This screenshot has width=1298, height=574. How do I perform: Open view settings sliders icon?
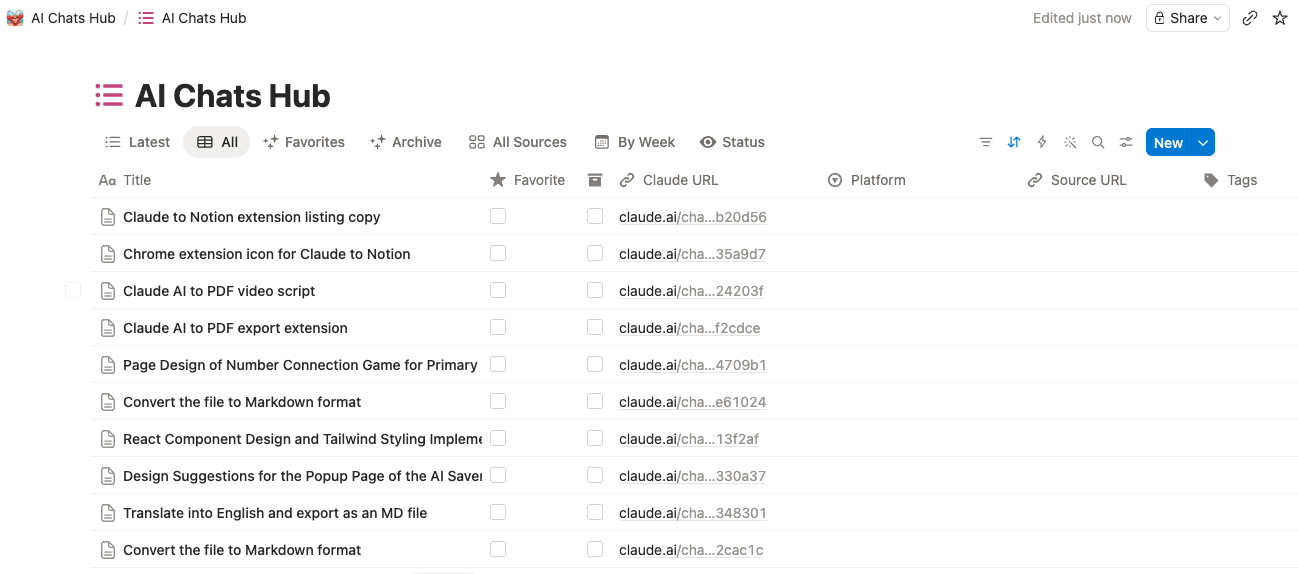(x=1126, y=142)
